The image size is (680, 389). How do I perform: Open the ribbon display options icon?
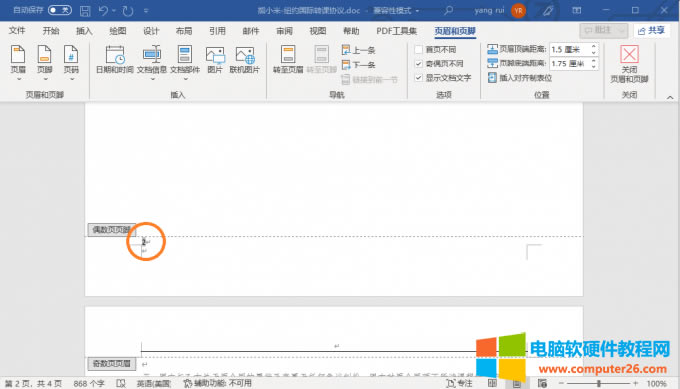click(x=576, y=10)
